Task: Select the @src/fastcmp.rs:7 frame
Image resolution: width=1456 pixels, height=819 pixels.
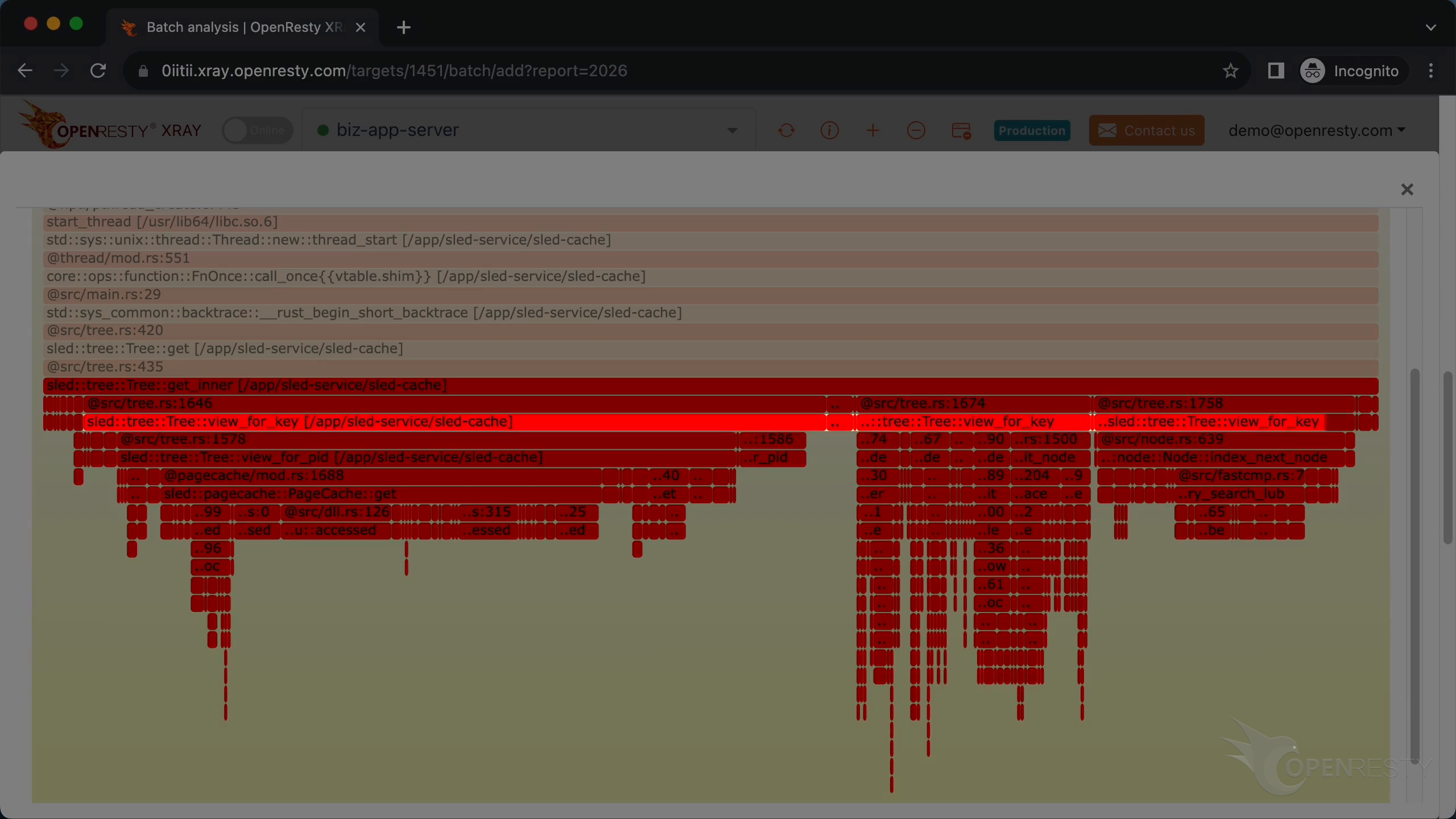Action: click(1240, 475)
